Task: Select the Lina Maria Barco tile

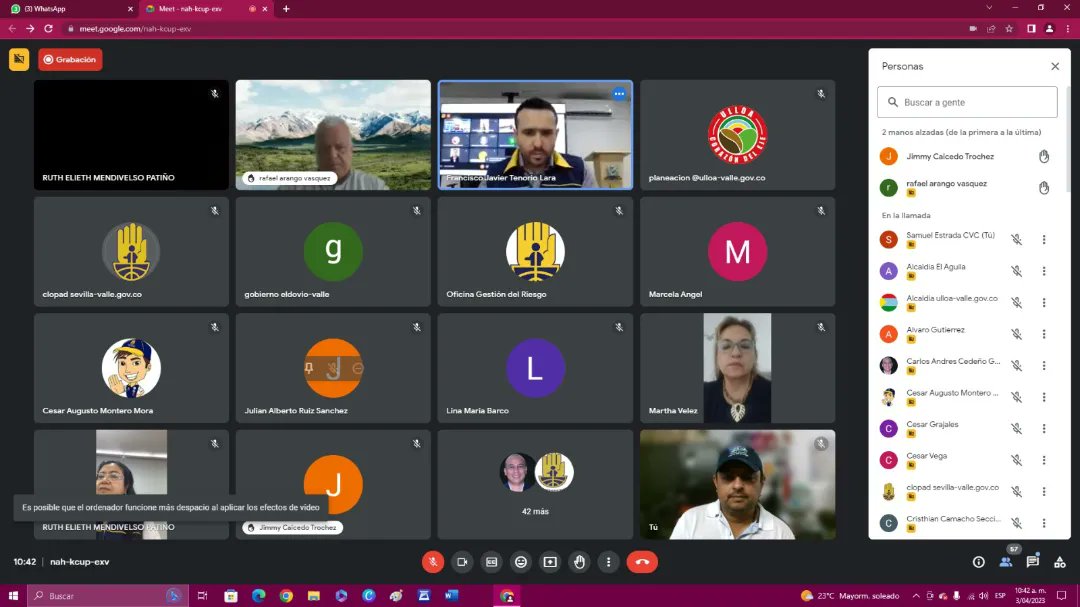Action: click(535, 368)
